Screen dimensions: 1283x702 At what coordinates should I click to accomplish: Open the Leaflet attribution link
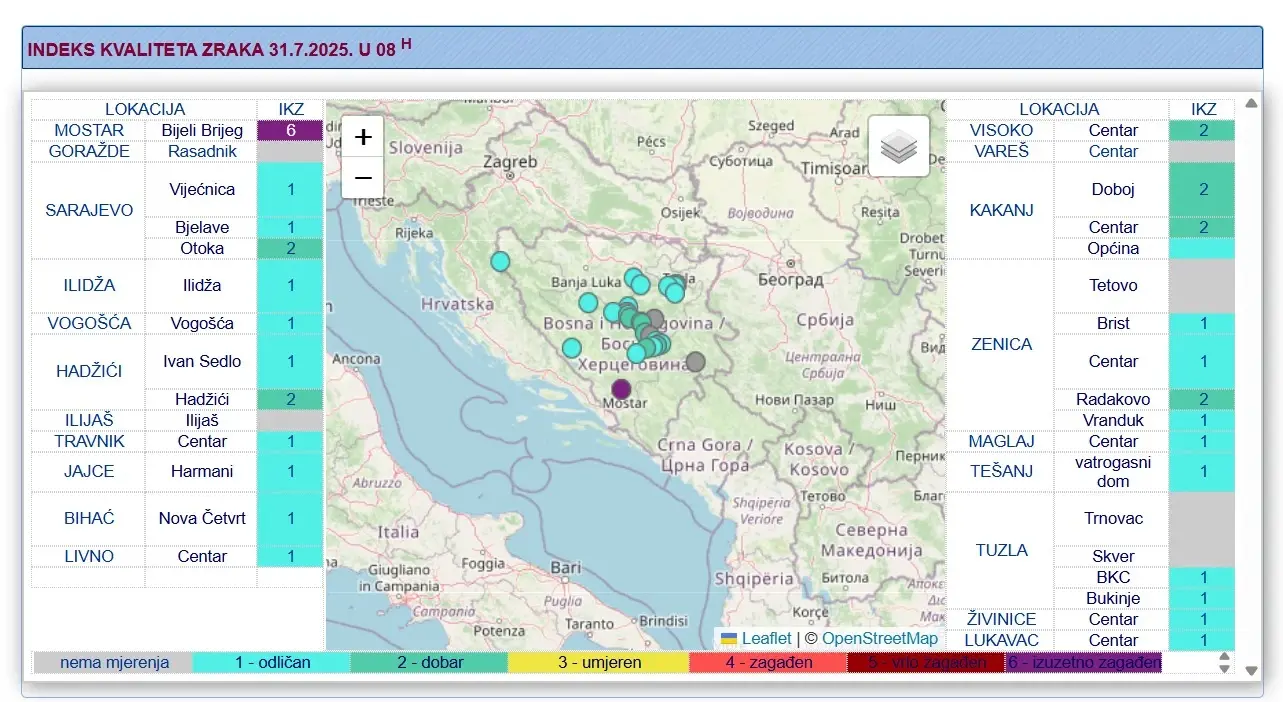[x=766, y=638]
